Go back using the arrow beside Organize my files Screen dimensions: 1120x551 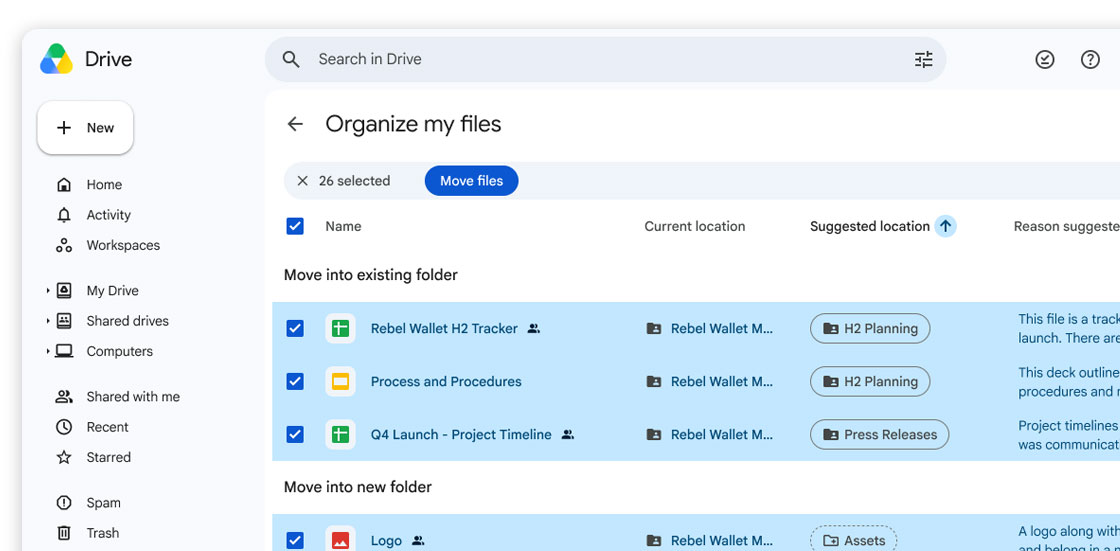click(x=295, y=124)
